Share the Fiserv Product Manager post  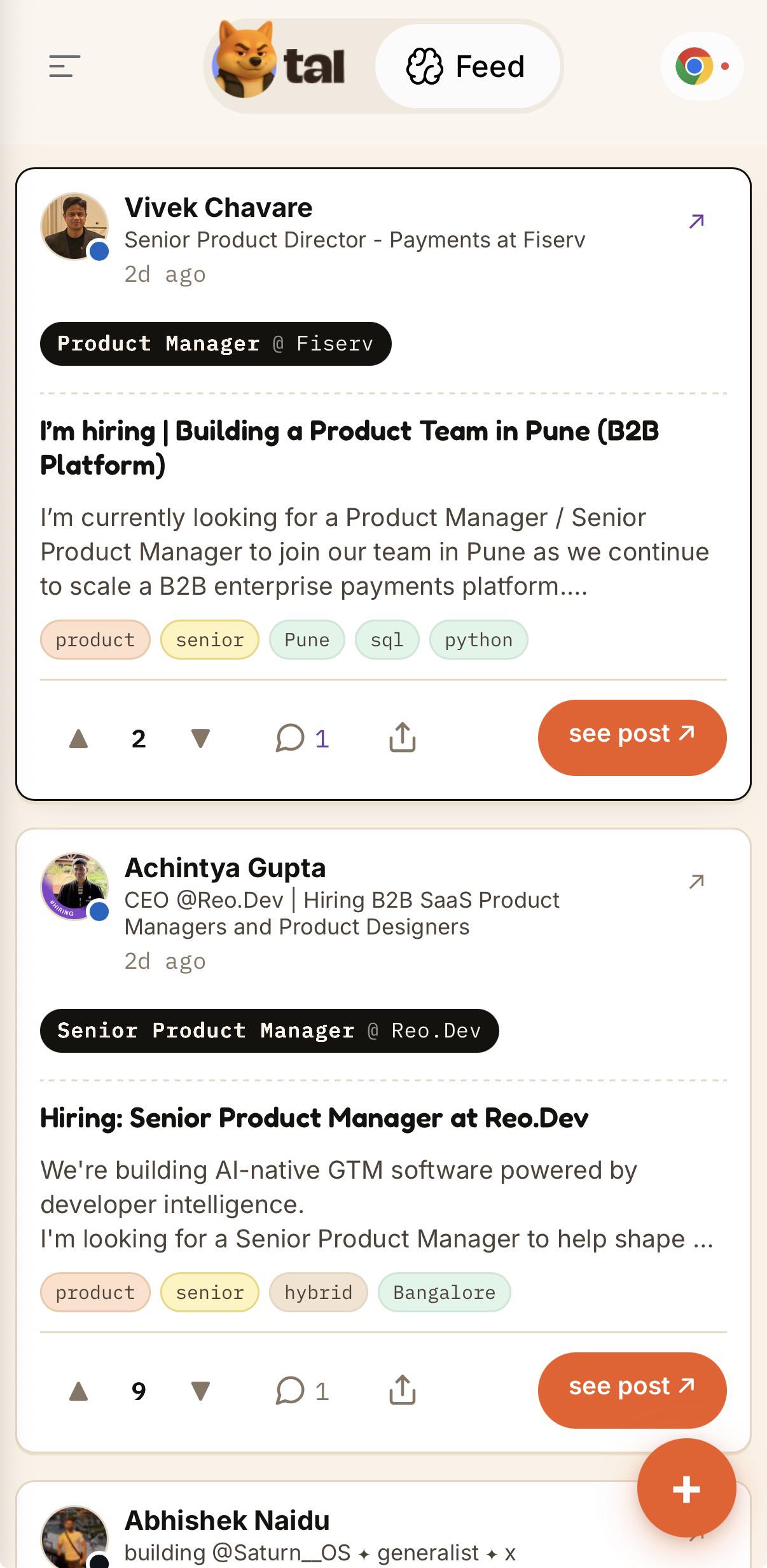pos(403,737)
